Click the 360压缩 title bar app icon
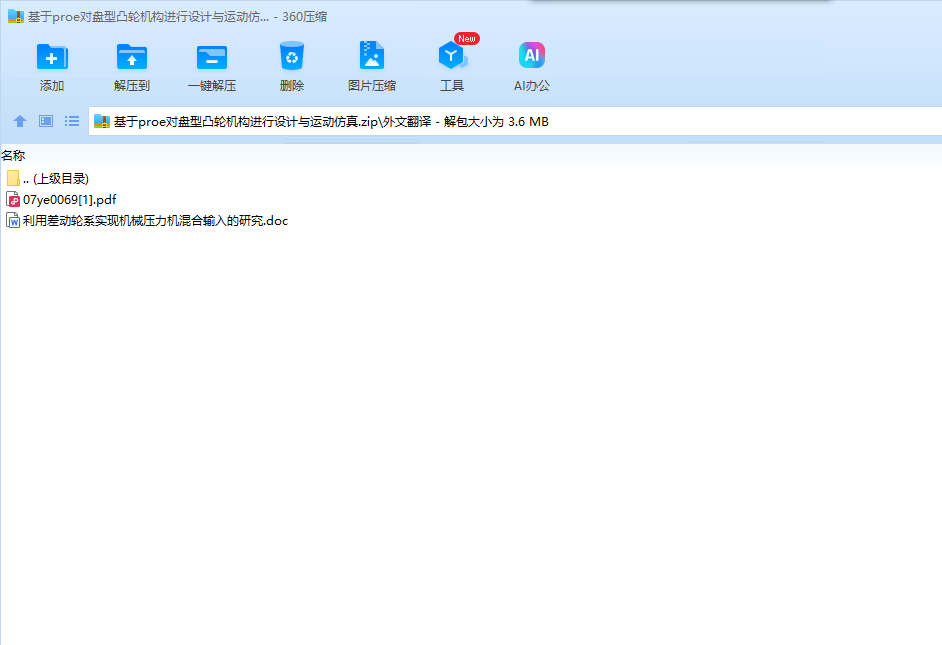 pyautogui.click(x=16, y=16)
